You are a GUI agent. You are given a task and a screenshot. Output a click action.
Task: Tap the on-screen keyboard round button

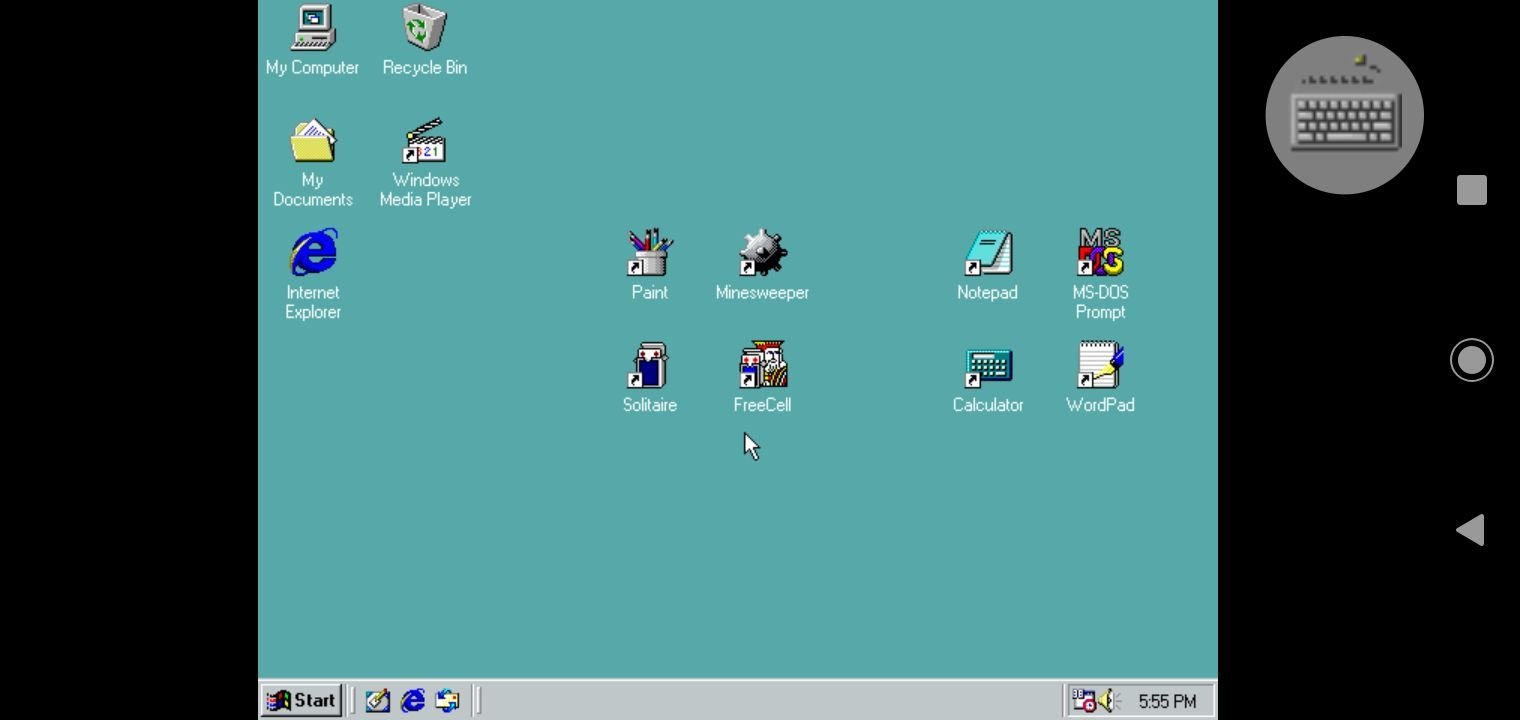(x=1344, y=115)
